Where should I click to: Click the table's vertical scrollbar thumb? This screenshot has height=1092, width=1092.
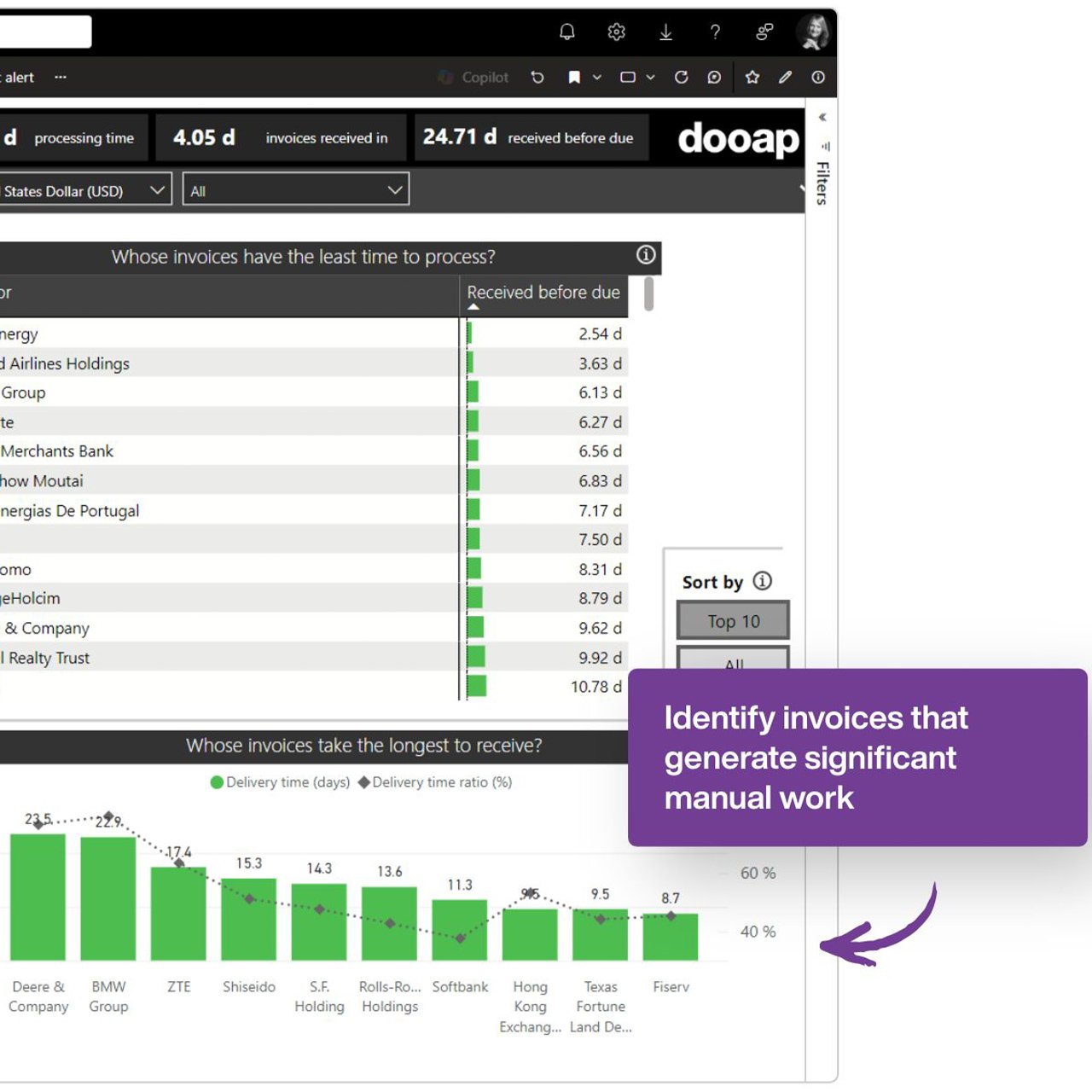pyautogui.click(x=649, y=293)
